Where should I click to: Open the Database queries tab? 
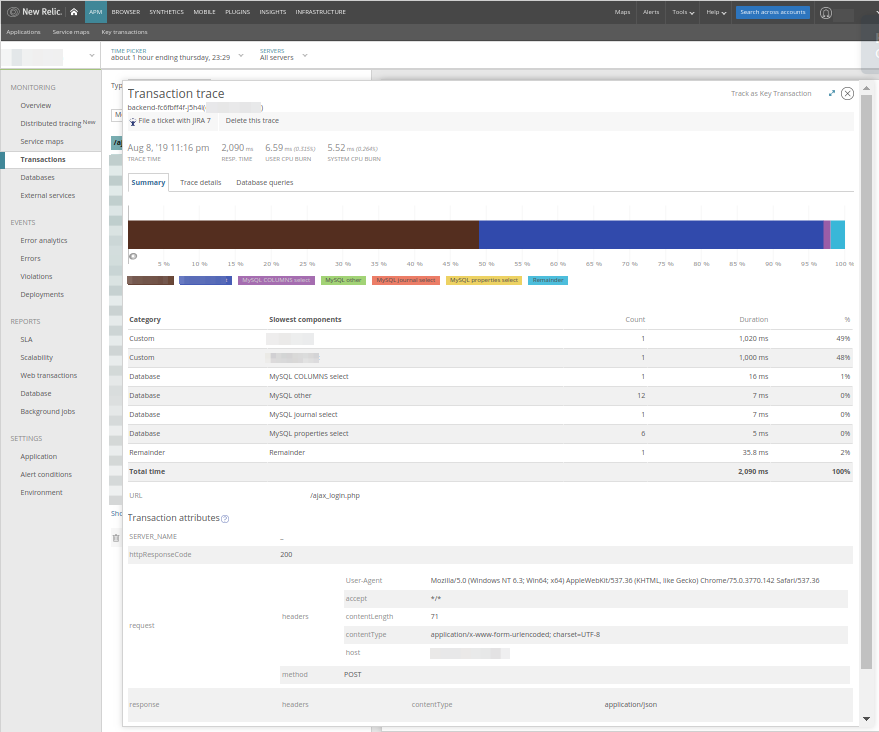click(x=263, y=182)
